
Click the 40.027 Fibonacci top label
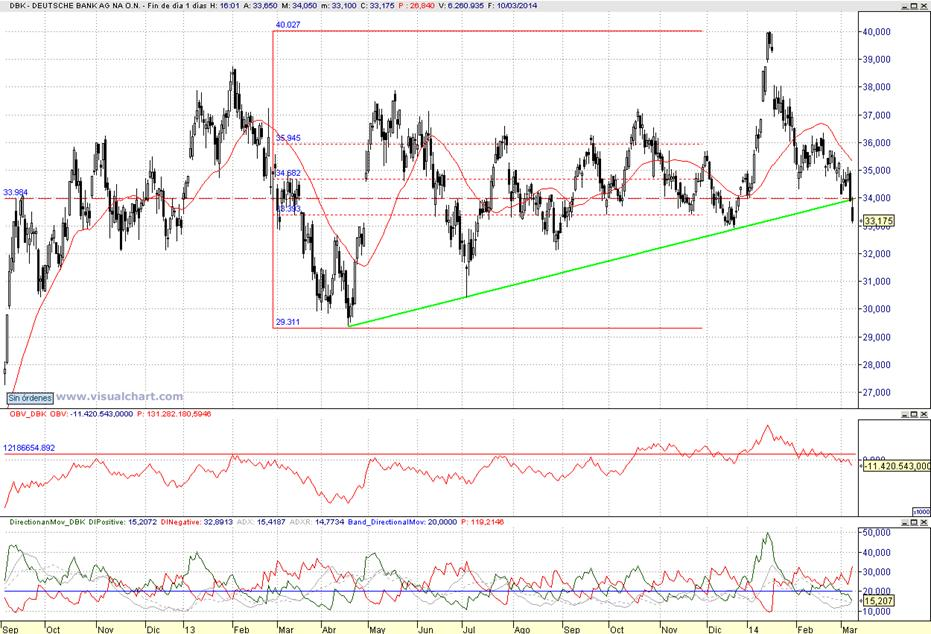pos(288,25)
